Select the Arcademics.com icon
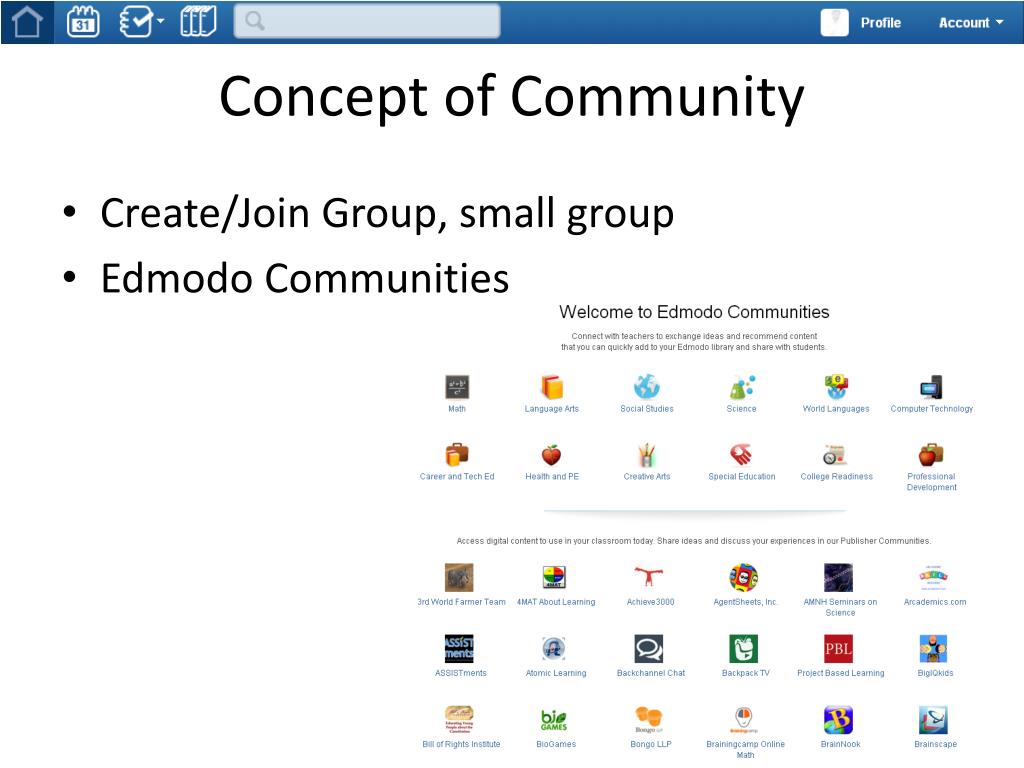1024x768 pixels. point(934,577)
